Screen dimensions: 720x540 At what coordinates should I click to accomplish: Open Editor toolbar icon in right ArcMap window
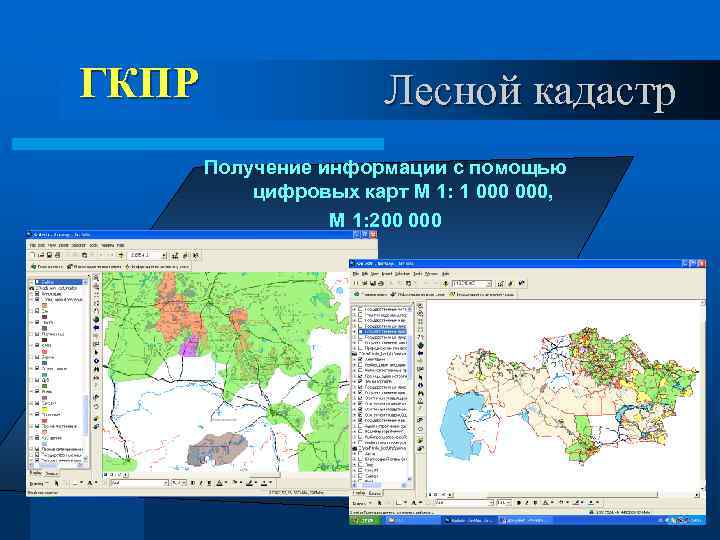tap(501, 283)
